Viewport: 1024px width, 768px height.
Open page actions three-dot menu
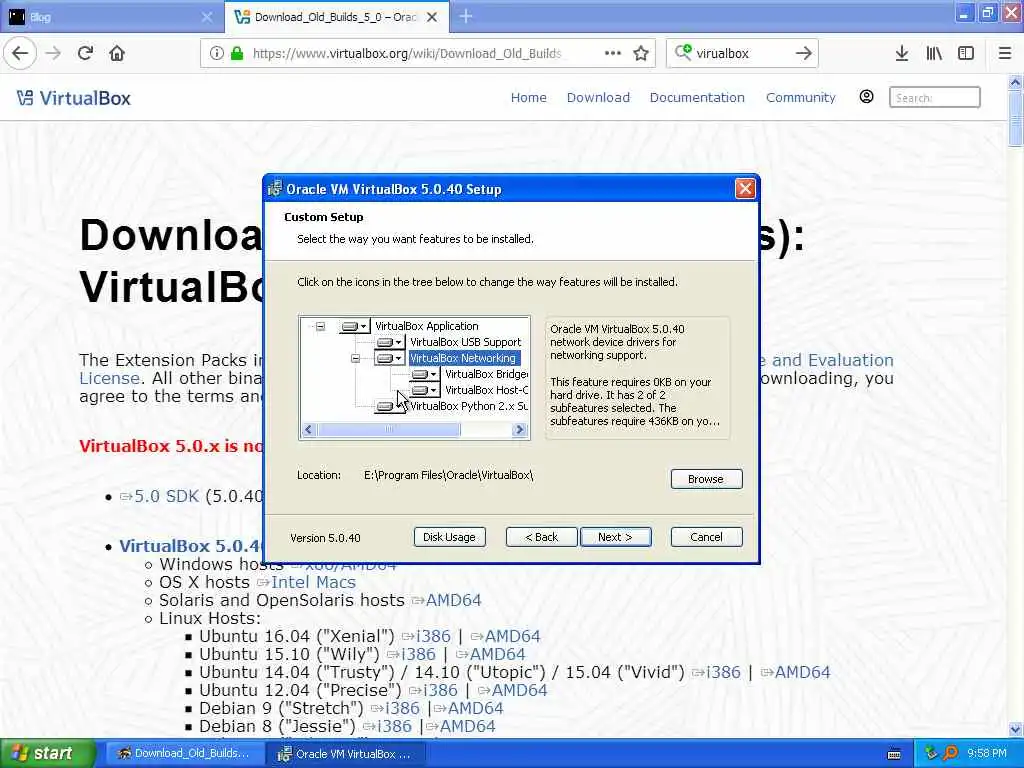pyautogui.click(x=613, y=54)
